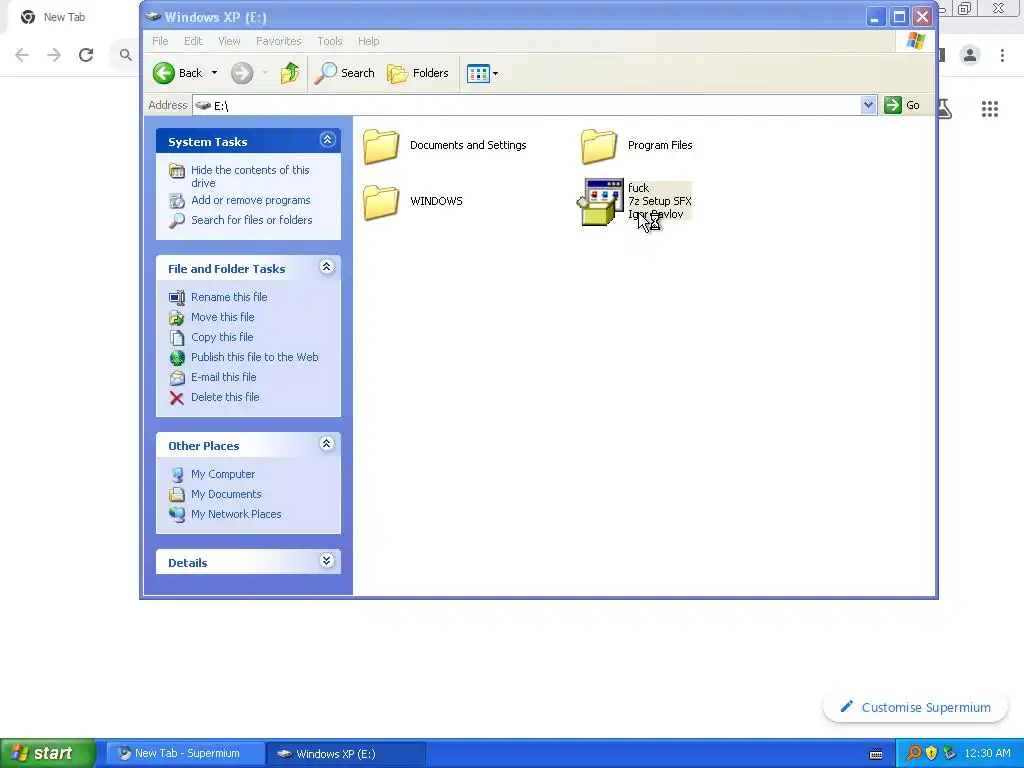Screen dimensions: 1024x768
Task: Go back with the green Back arrow
Action: pos(178,73)
